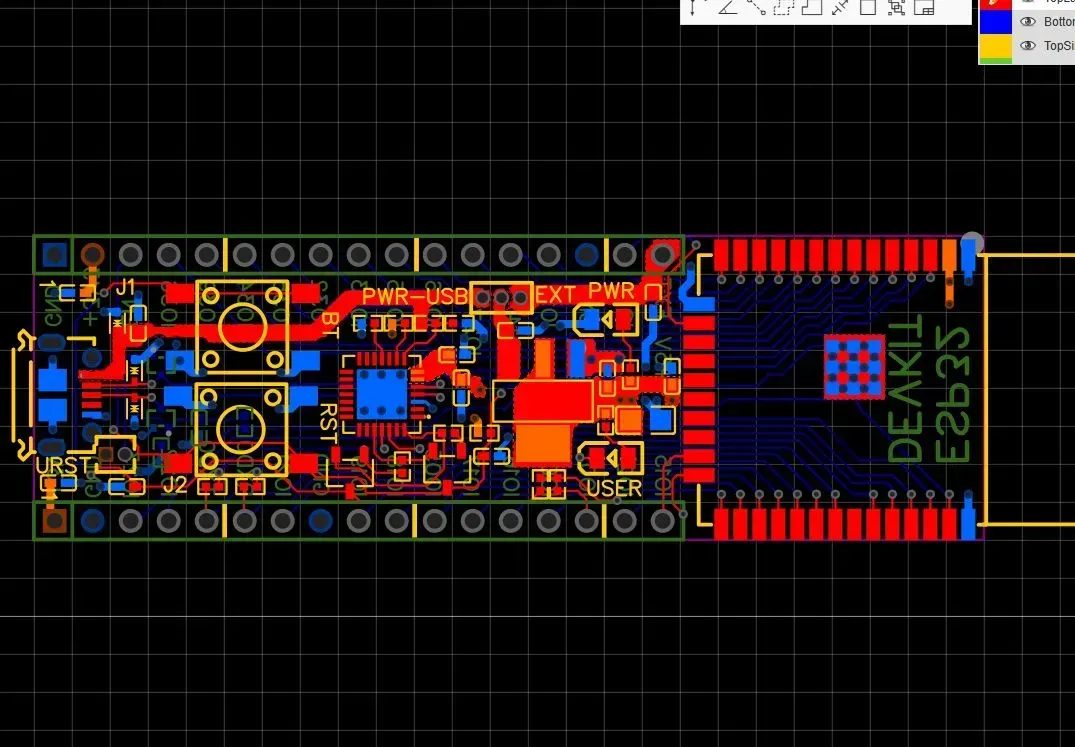Select the ESP32 module center ground pad
Viewport: 1075px width, 747px height.
click(854, 367)
